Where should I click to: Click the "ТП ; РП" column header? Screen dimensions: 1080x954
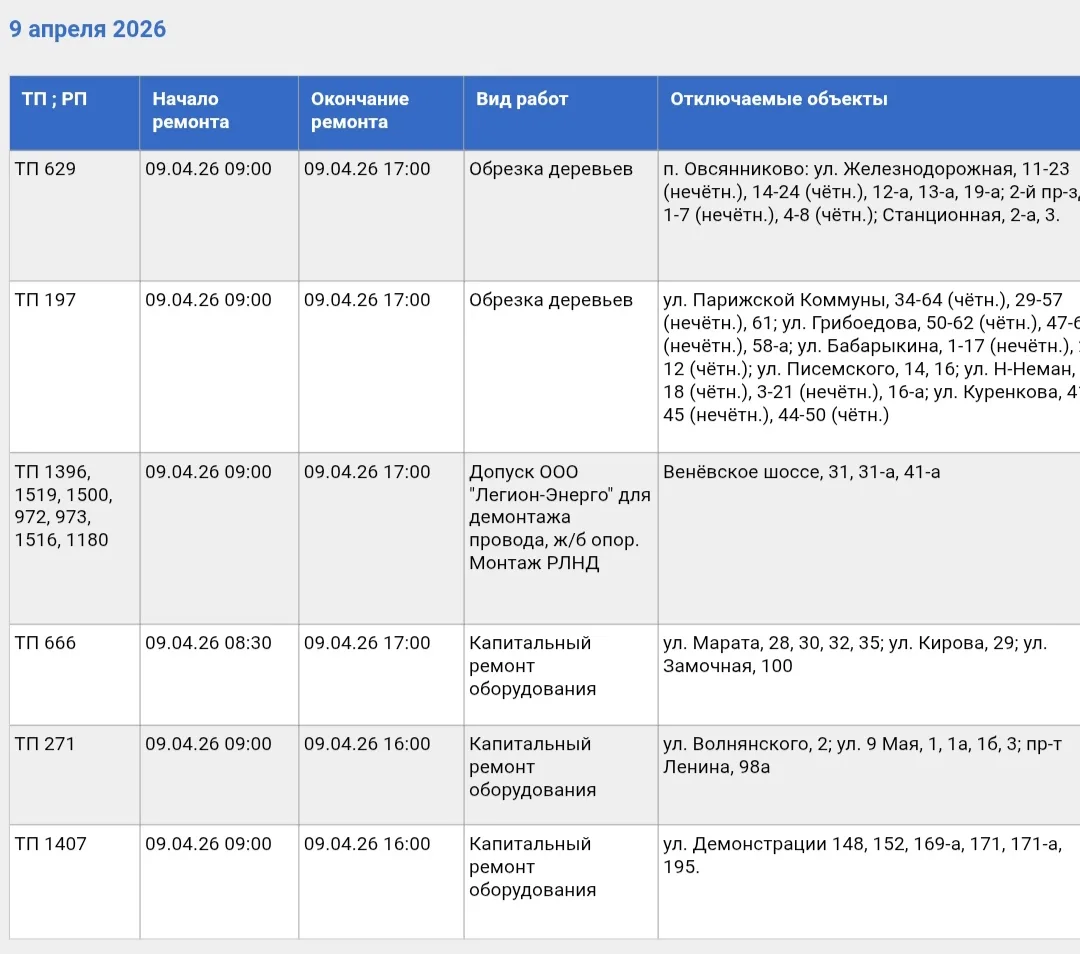(54, 99)
